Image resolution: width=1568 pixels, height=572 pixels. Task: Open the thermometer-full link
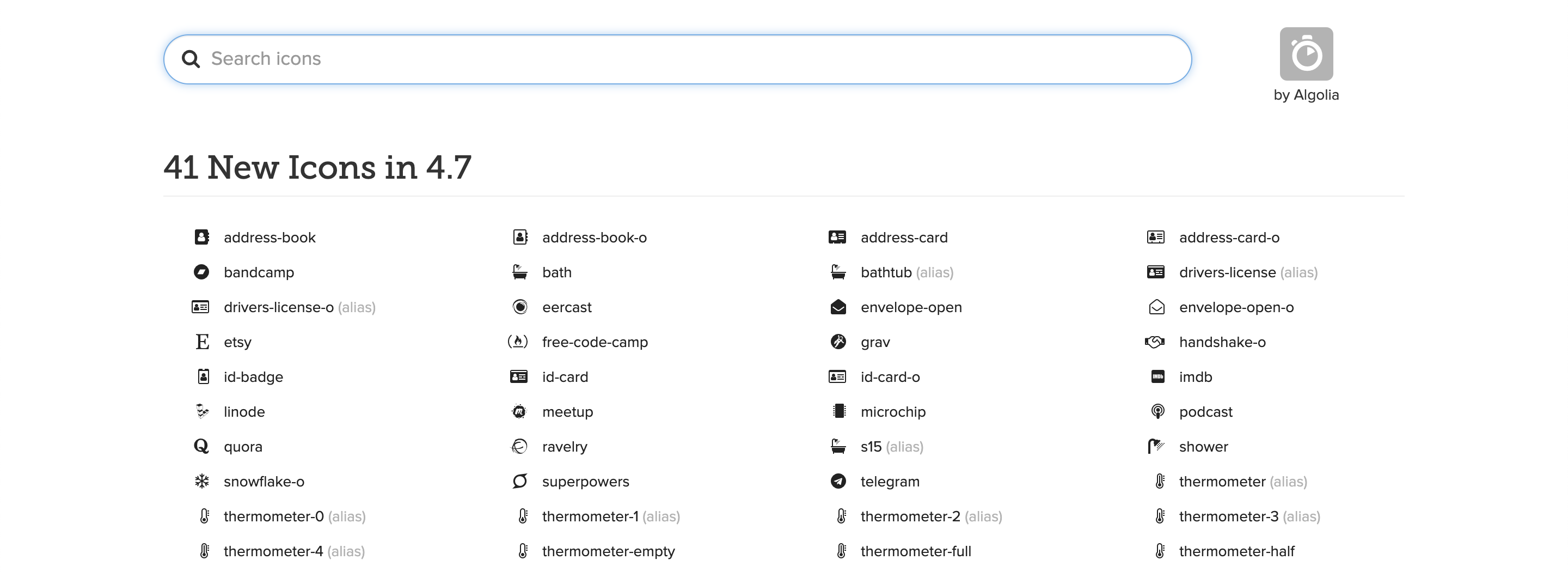pos(915,551)
